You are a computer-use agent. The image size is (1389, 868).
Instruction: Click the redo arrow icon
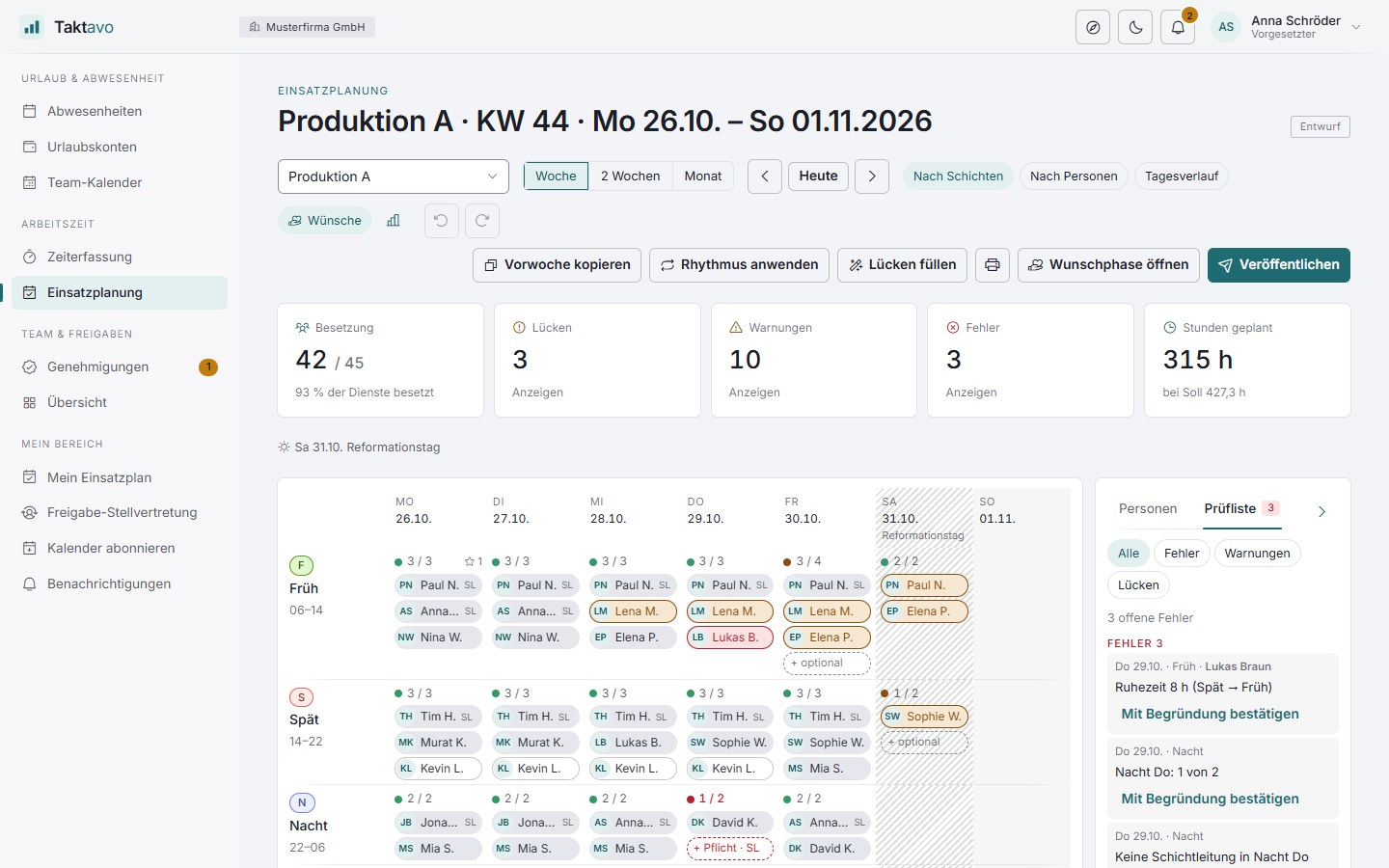coord(482,221)
